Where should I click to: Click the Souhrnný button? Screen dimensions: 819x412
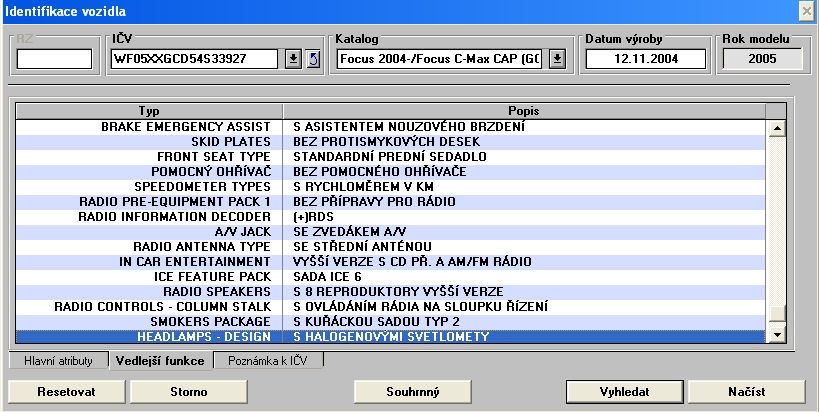click(x=412, y=390)
